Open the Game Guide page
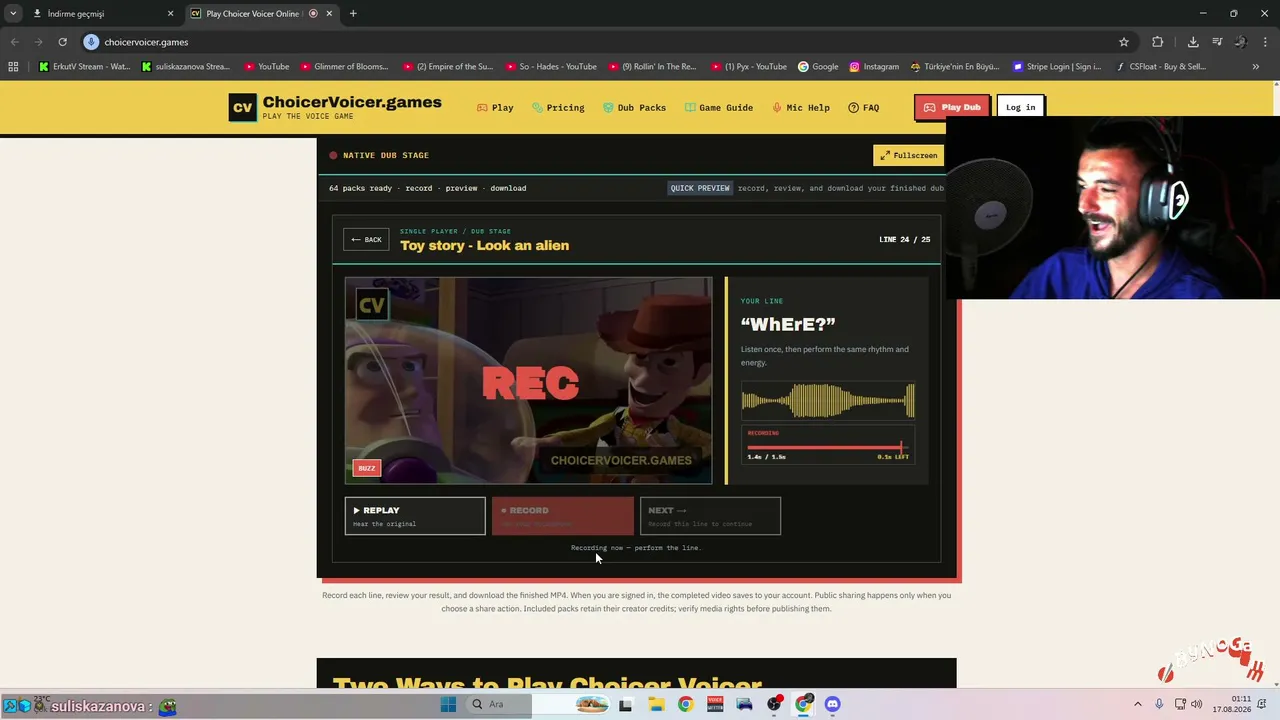 719,107
